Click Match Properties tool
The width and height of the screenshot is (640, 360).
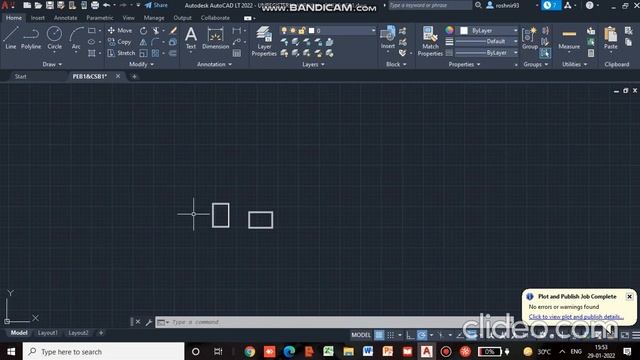[430, 41]
